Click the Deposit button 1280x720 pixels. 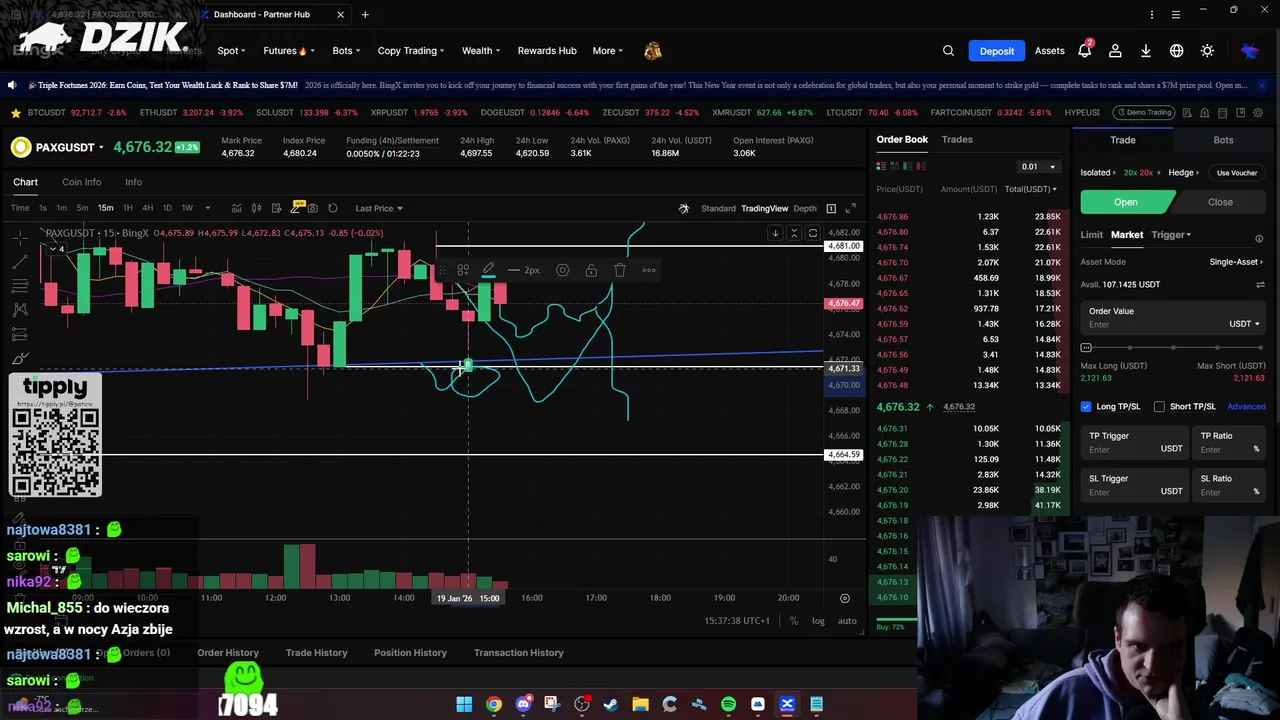tap(997, 51)
